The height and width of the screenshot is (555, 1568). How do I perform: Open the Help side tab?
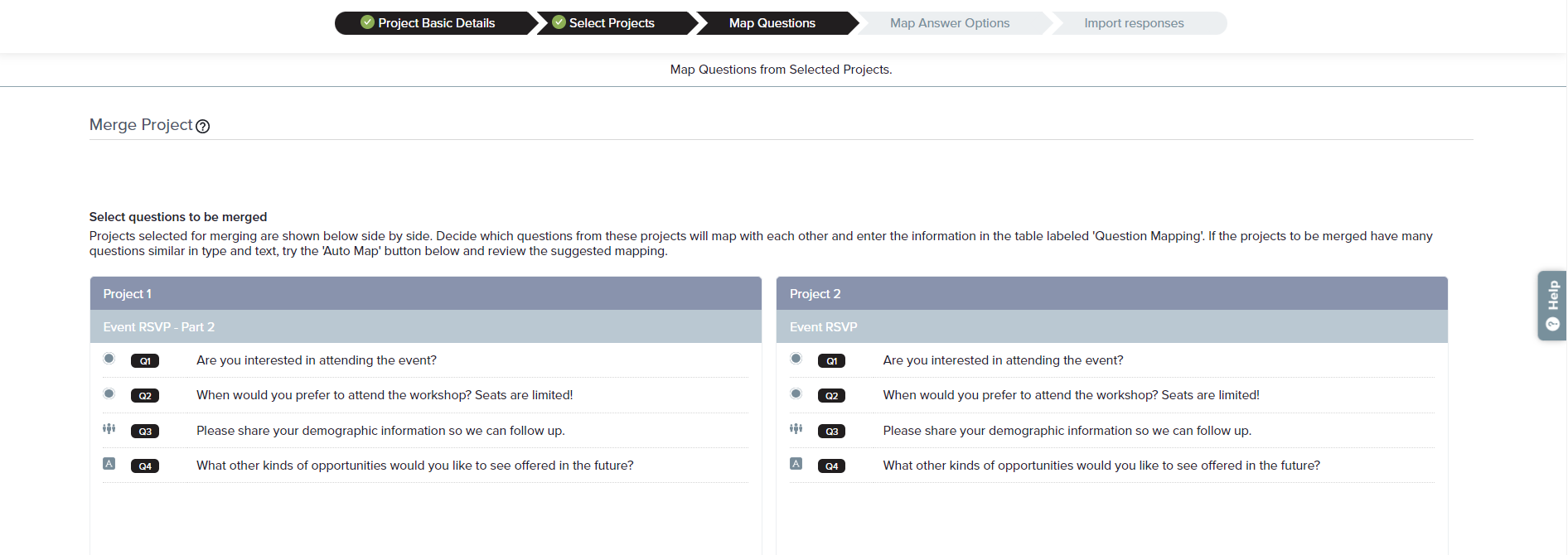(1552, 305)
